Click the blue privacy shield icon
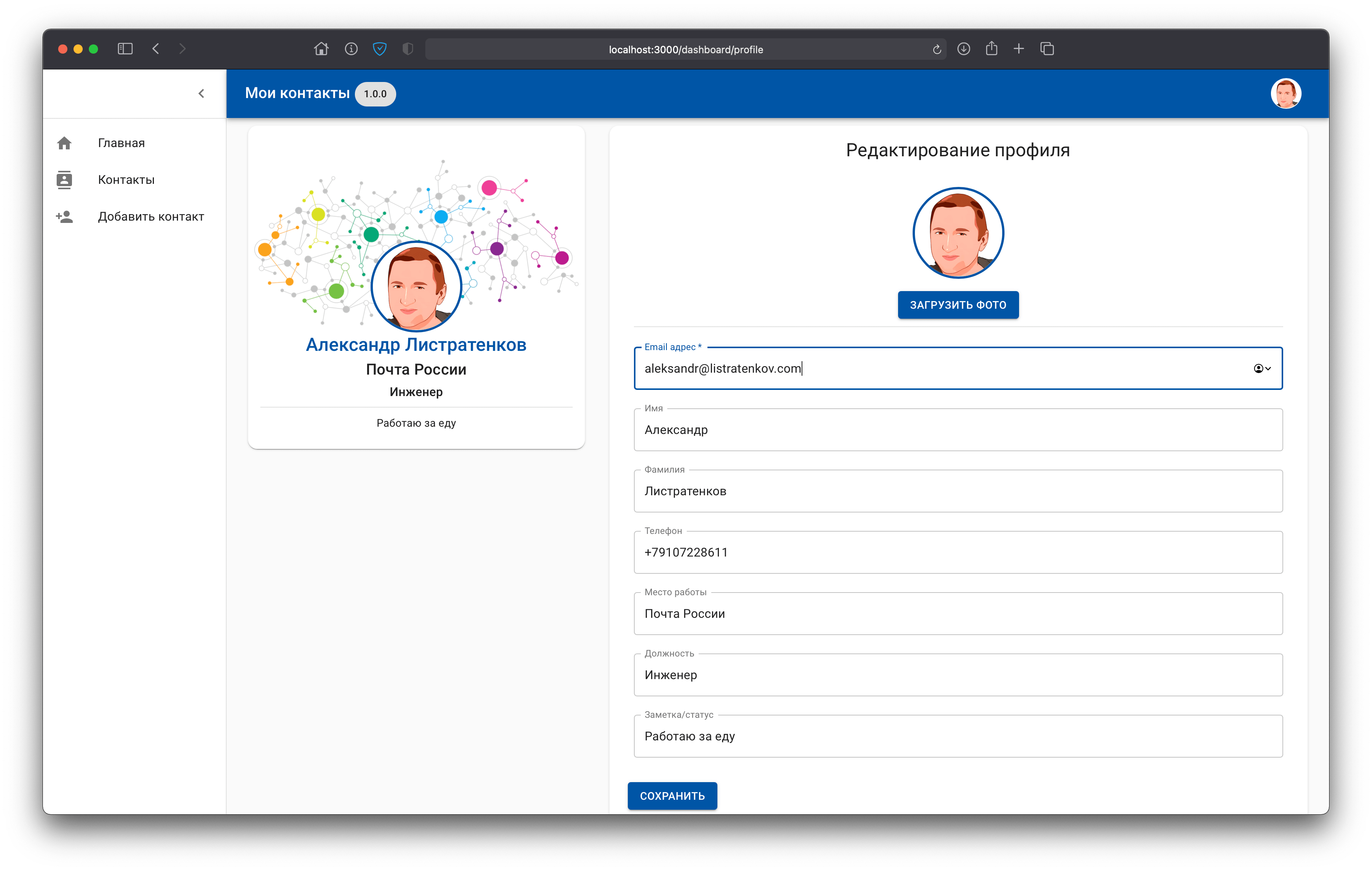 point(379,49)
